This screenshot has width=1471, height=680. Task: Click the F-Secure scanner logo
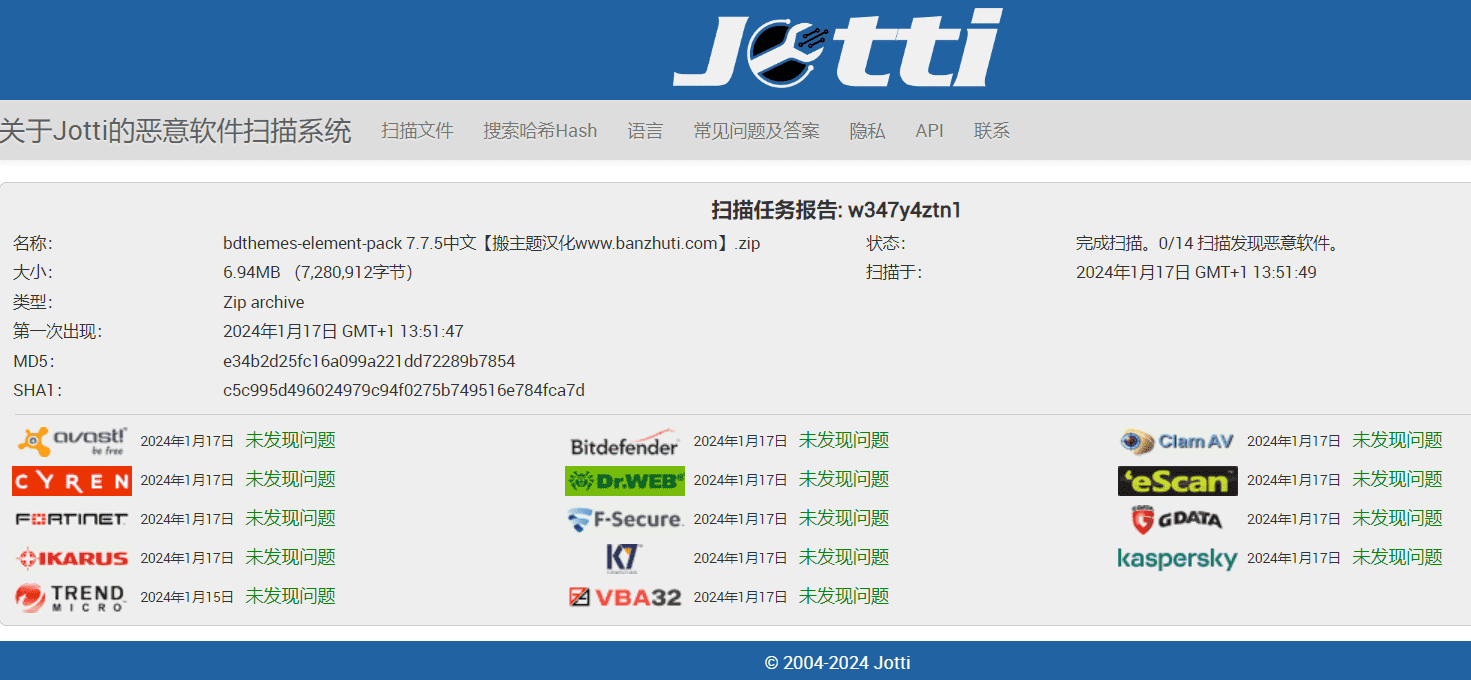[625, 519]
